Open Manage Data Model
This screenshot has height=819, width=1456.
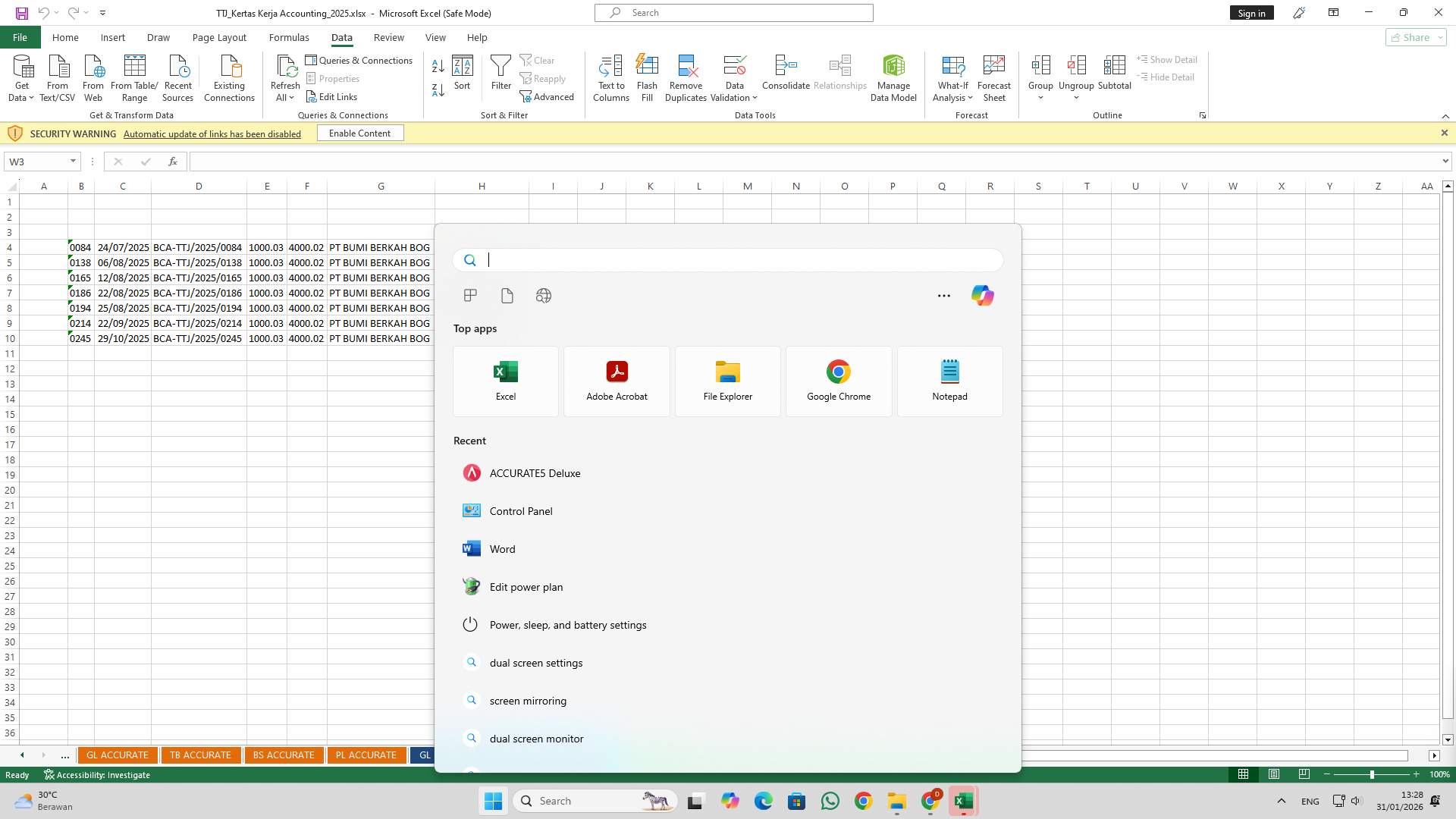[893, 76]
